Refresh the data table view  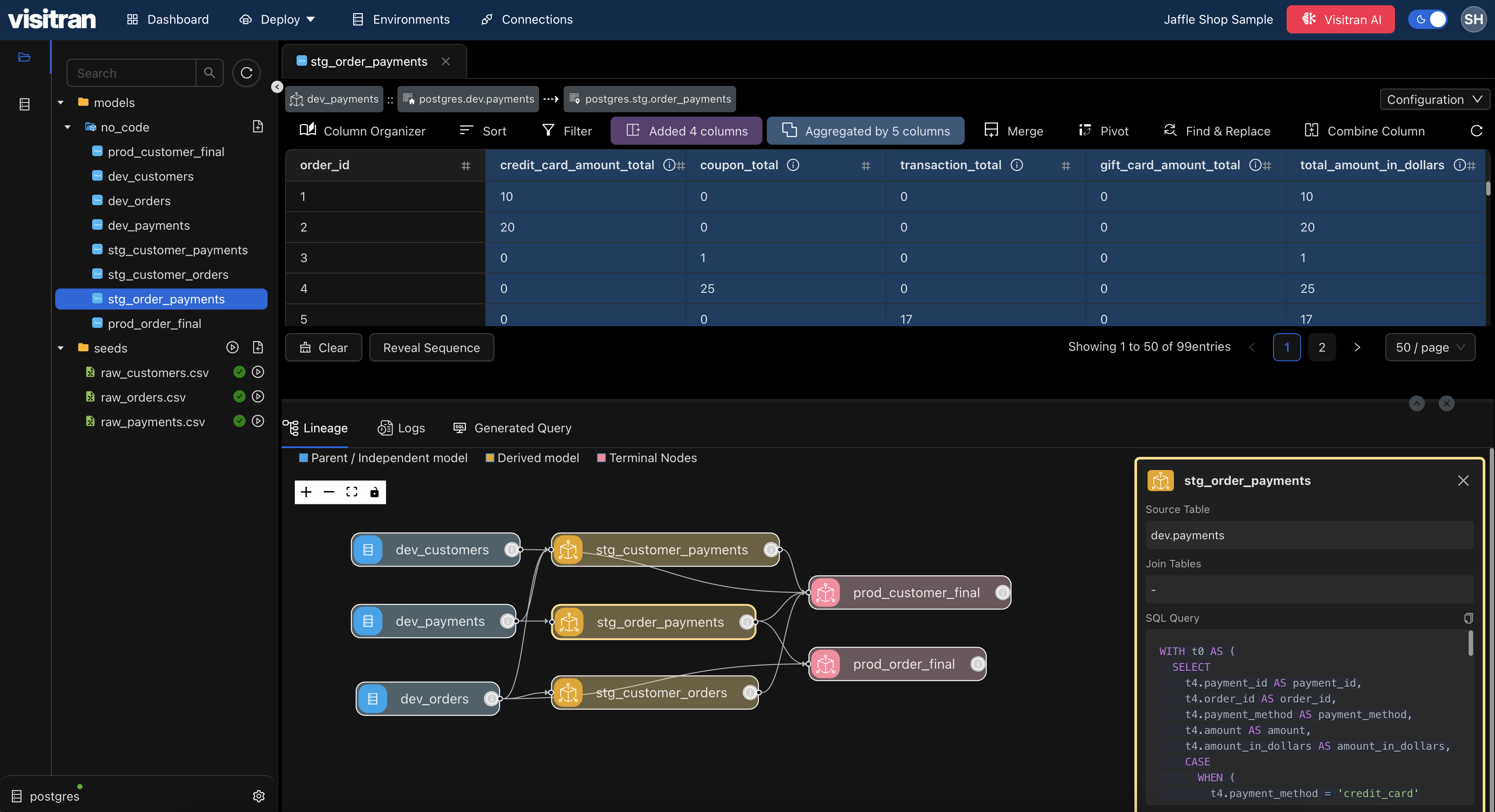point(1477,131)
